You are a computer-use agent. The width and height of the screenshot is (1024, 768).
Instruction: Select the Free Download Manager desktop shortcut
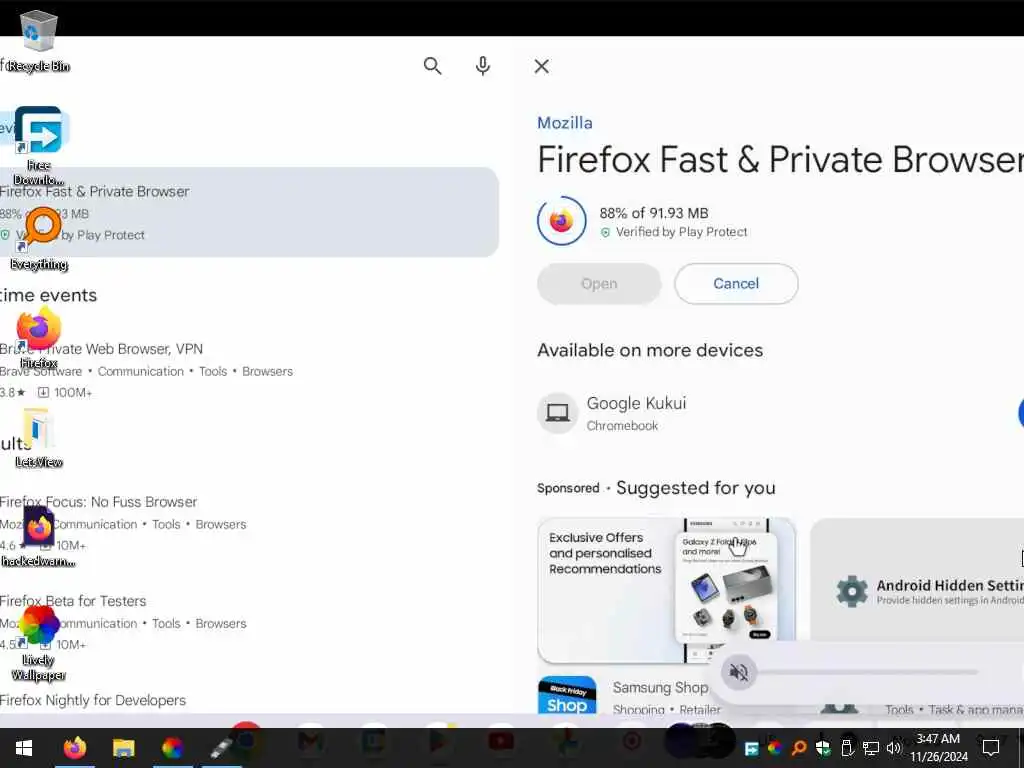click(39, 146)
